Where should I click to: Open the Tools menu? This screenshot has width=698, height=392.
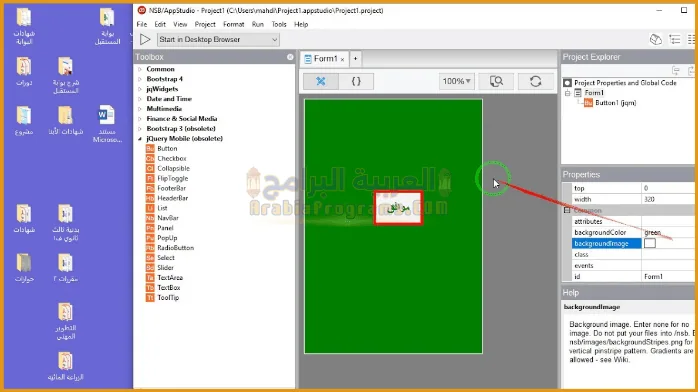point(279,24)
